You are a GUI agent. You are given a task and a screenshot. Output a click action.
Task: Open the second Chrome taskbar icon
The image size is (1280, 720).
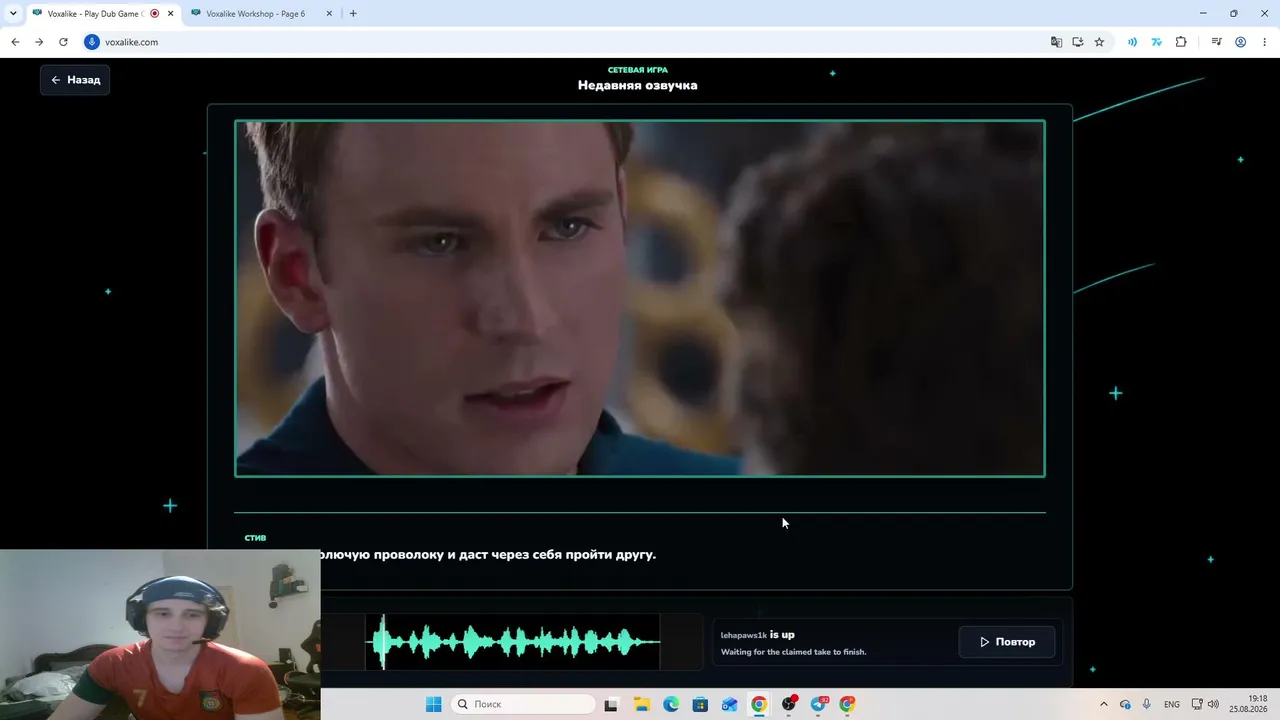click(848, 704)
